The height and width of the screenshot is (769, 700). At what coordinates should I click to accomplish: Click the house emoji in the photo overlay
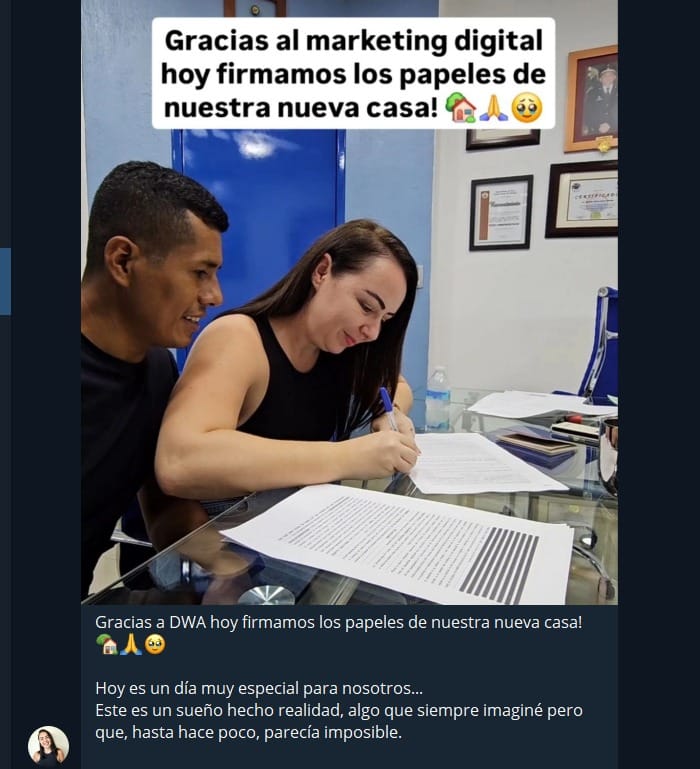[460, 107]
